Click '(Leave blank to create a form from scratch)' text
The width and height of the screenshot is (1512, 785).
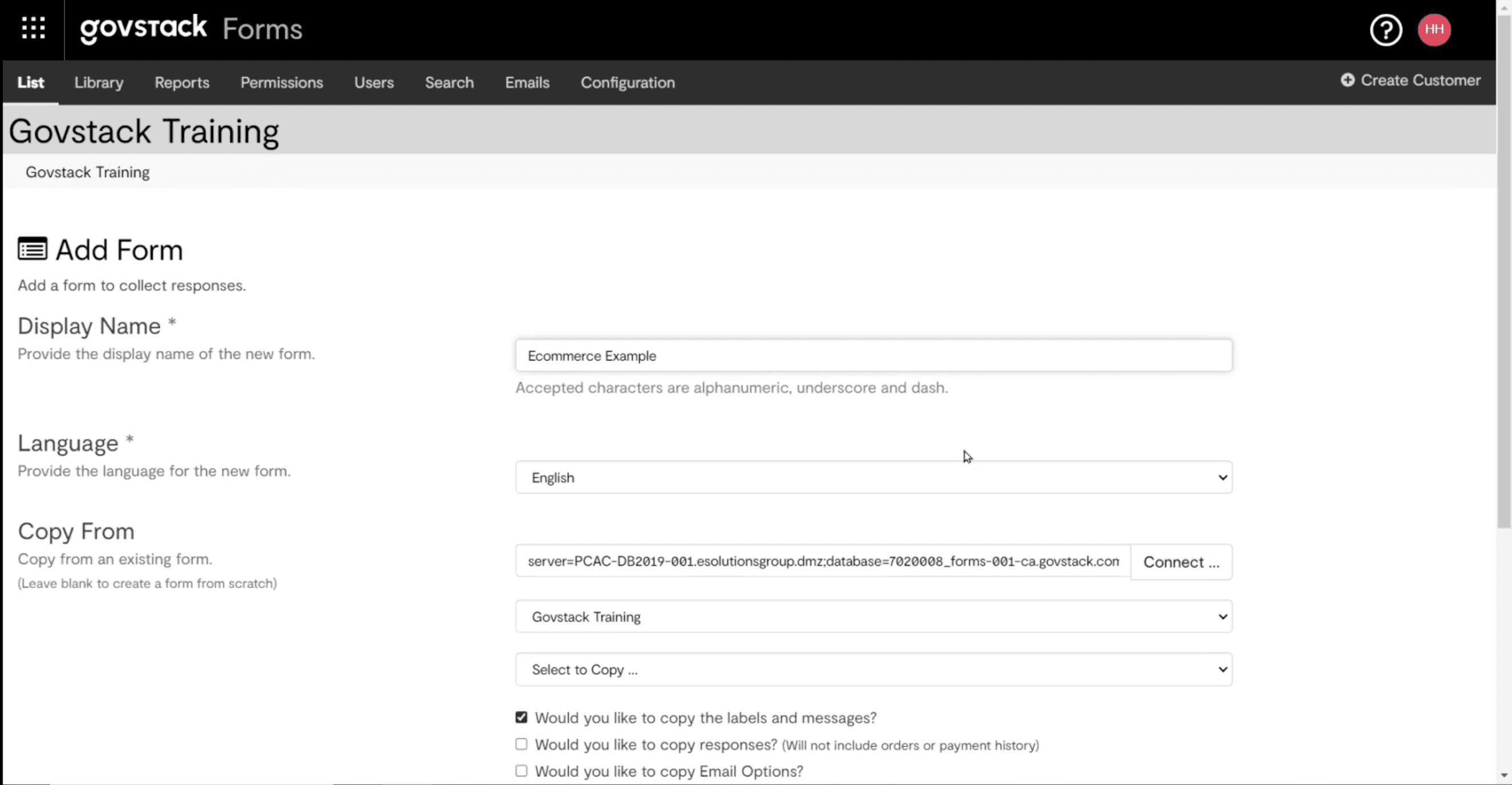point(147,583)
